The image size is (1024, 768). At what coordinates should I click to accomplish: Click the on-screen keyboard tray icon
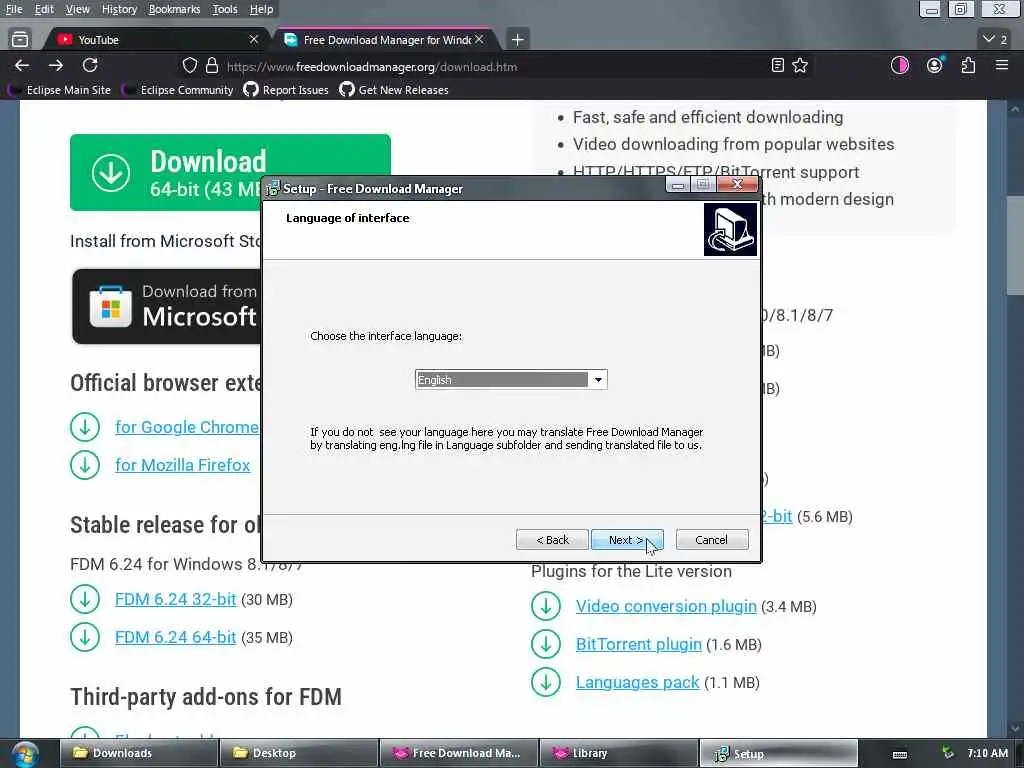click(900, 754)
